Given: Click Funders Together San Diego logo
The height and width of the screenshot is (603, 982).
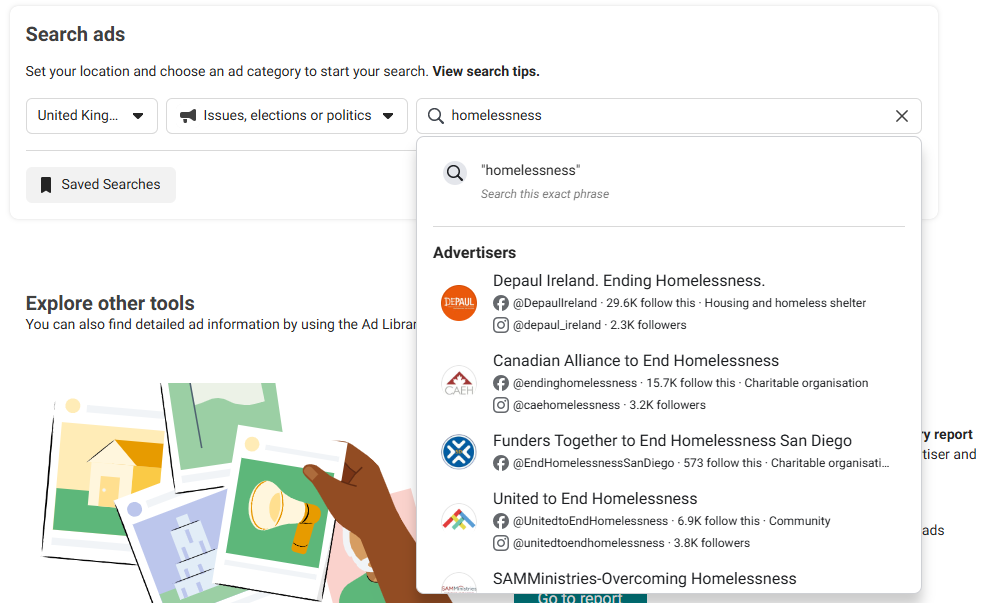Looking at the screenshot, I should (x=458, y=452).
